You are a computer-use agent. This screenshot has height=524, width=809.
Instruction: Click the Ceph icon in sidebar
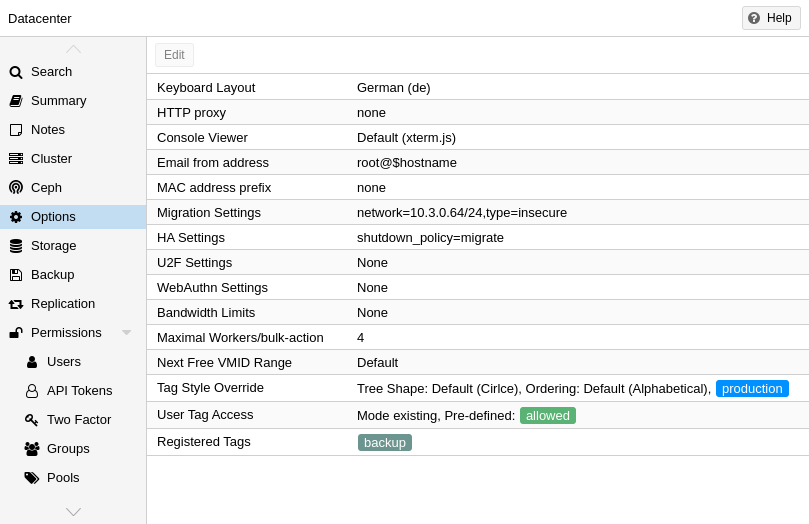(16, 188)
